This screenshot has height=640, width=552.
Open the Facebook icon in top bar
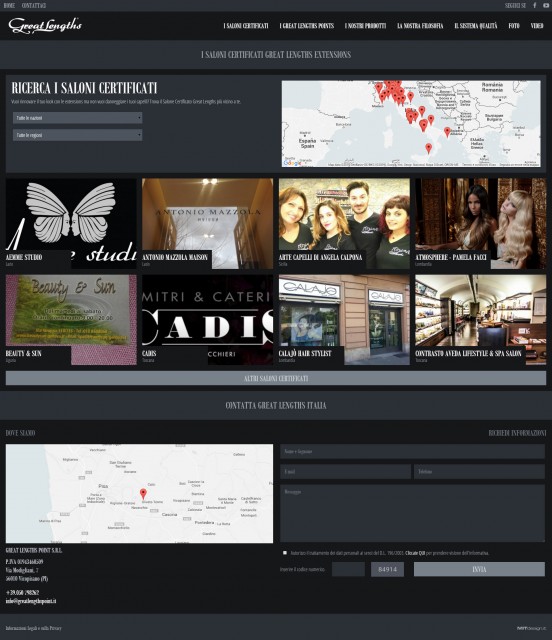point(534,5)
